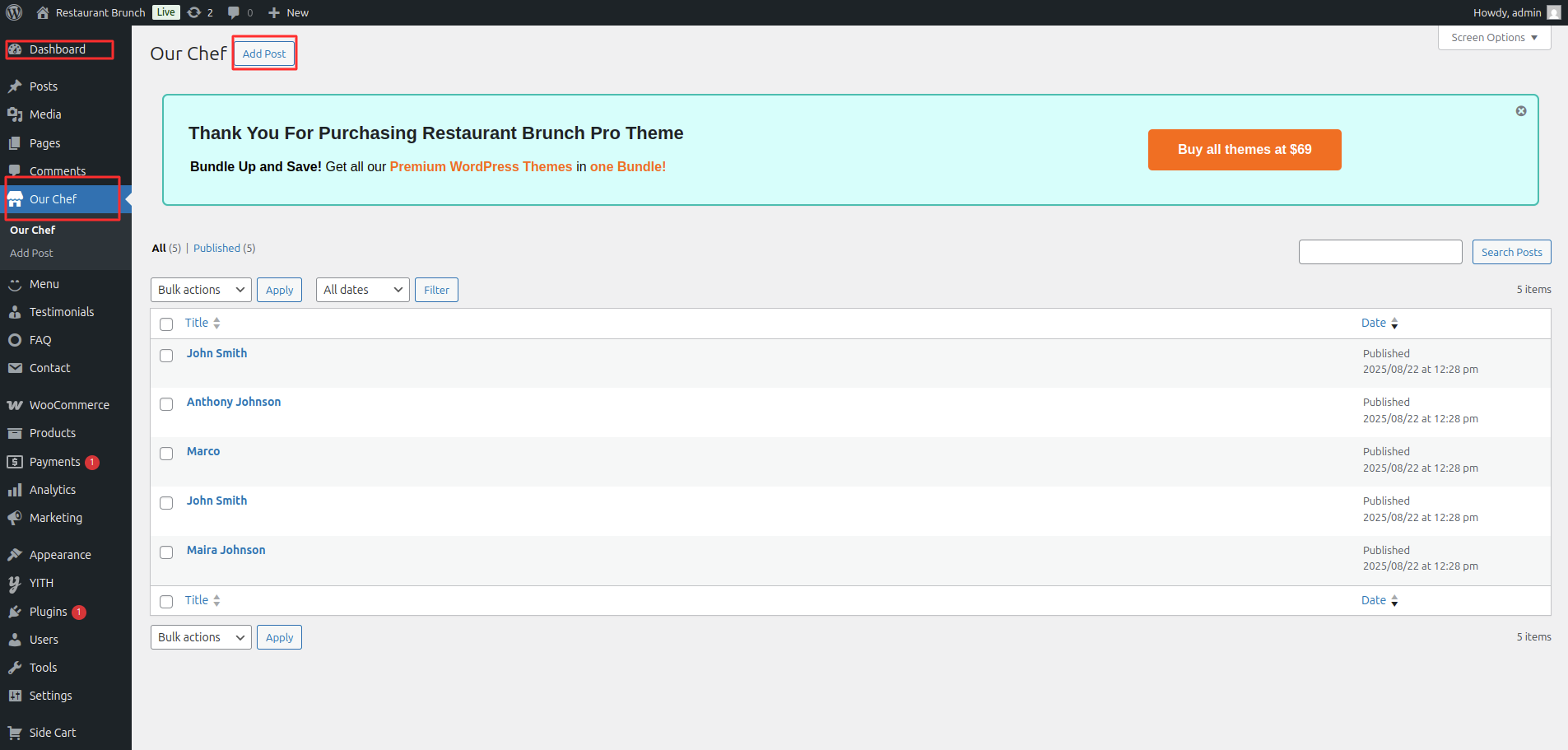Check the select-all box in the table header

166,324
